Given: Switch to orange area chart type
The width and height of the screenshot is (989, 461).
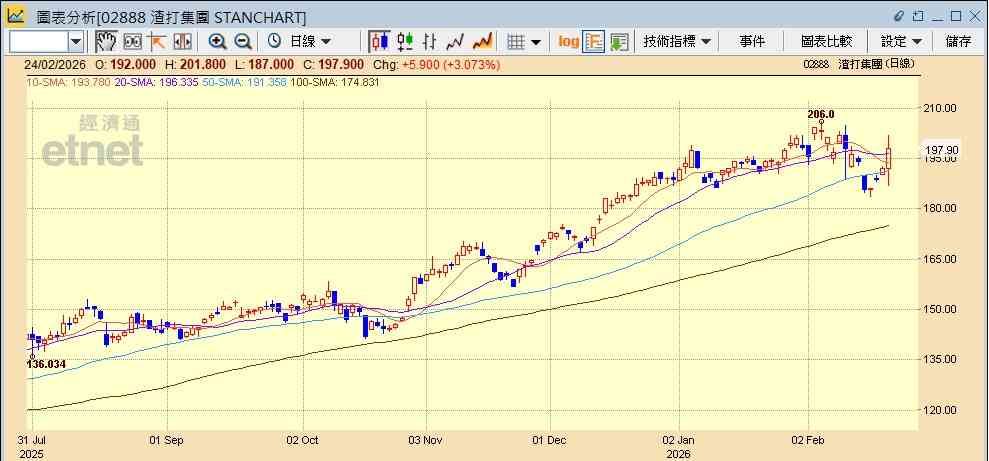Looking at the screenshot, I should (x=483, y=42).
